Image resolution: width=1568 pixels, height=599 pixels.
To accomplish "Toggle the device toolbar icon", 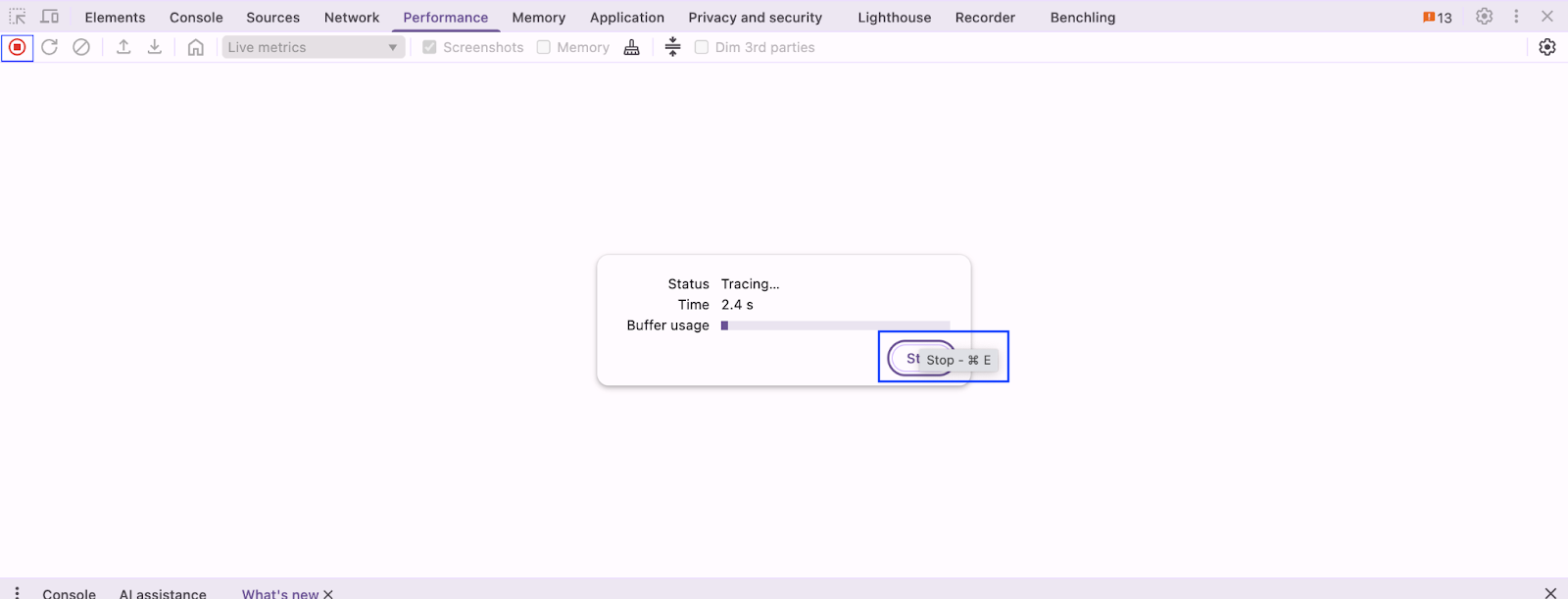I will 50,17.
